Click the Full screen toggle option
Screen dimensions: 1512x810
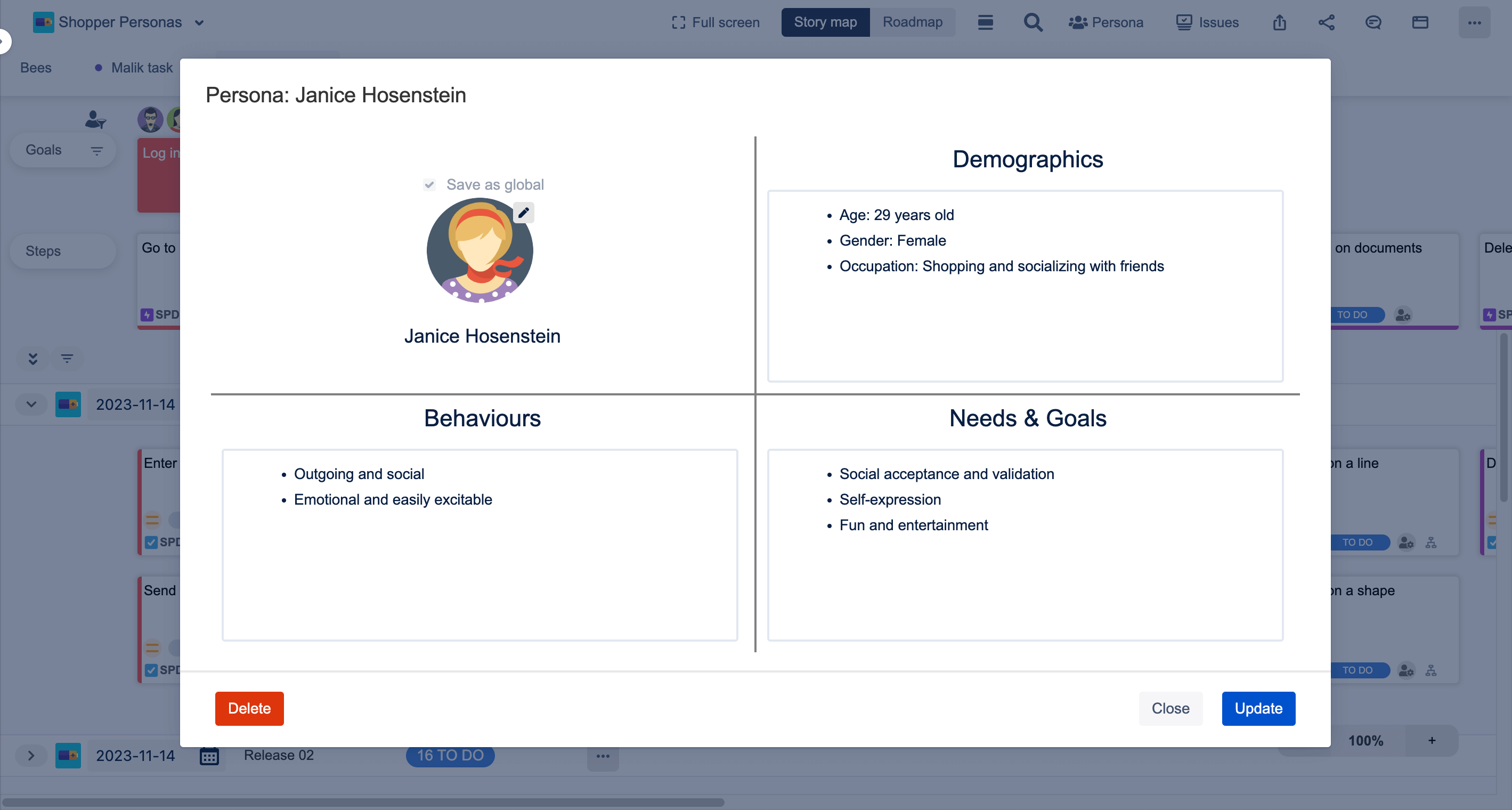[717, 22]
